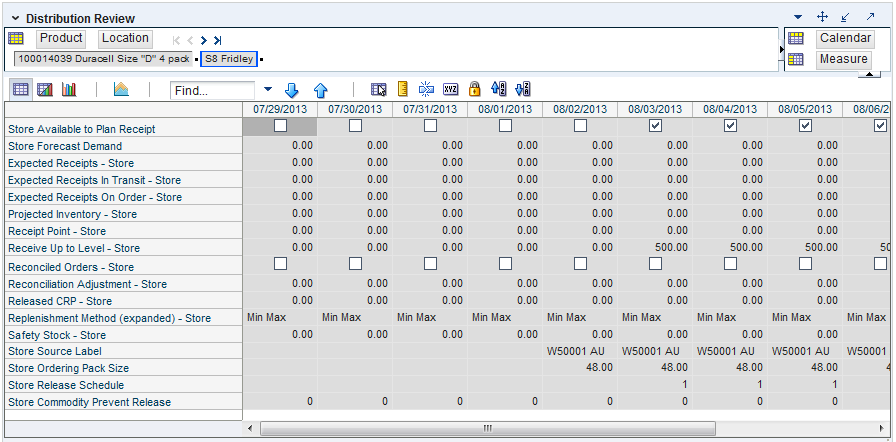Collapse the Distribution Review panel chevron
The image size is (896, 442).
(15, 18)
